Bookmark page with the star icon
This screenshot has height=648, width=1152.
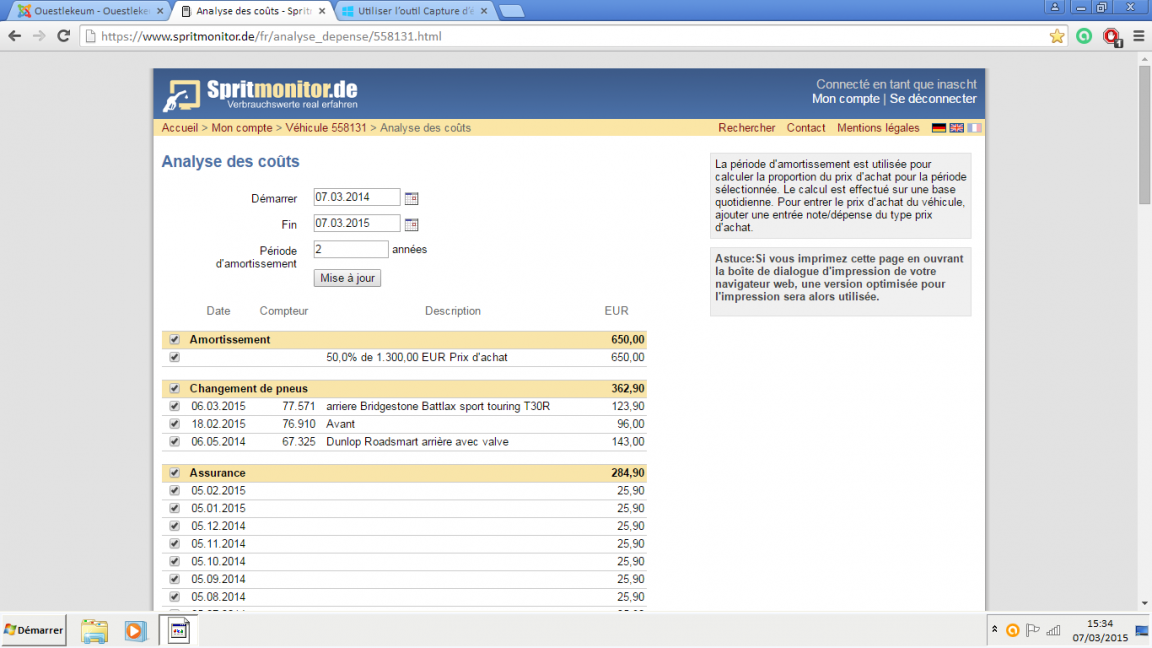pos(1057,36)
